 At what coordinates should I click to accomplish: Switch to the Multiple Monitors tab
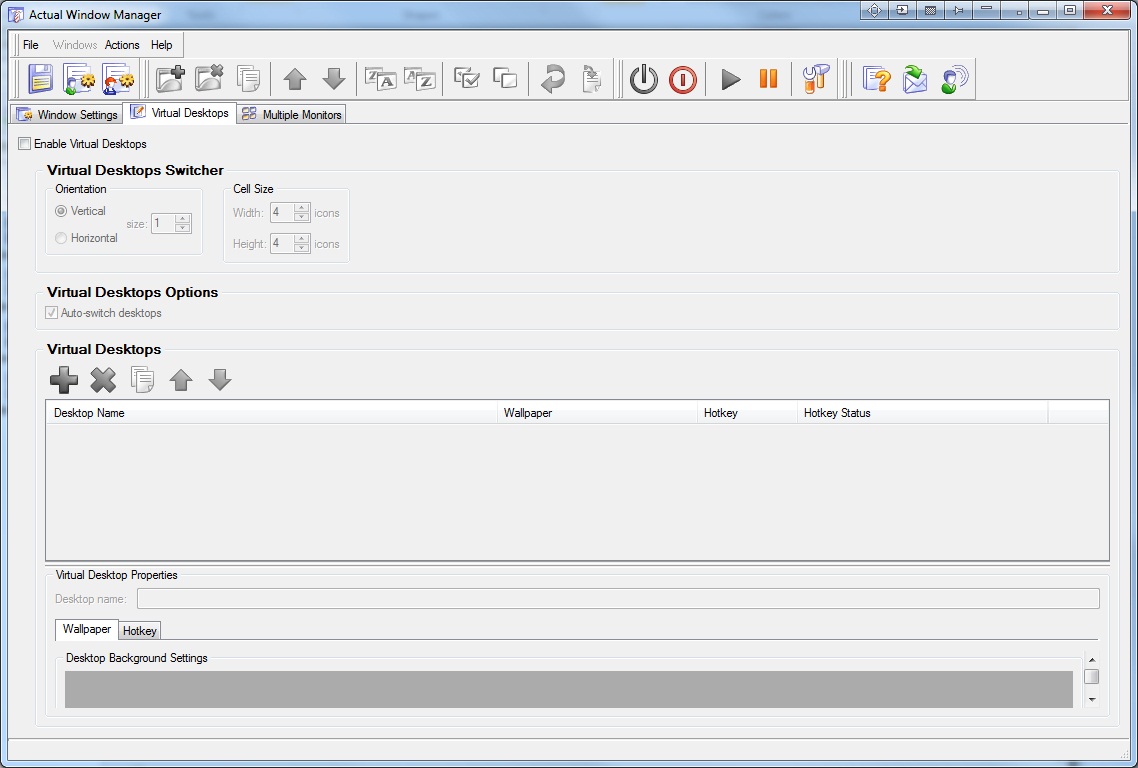[x=291, y=115]
